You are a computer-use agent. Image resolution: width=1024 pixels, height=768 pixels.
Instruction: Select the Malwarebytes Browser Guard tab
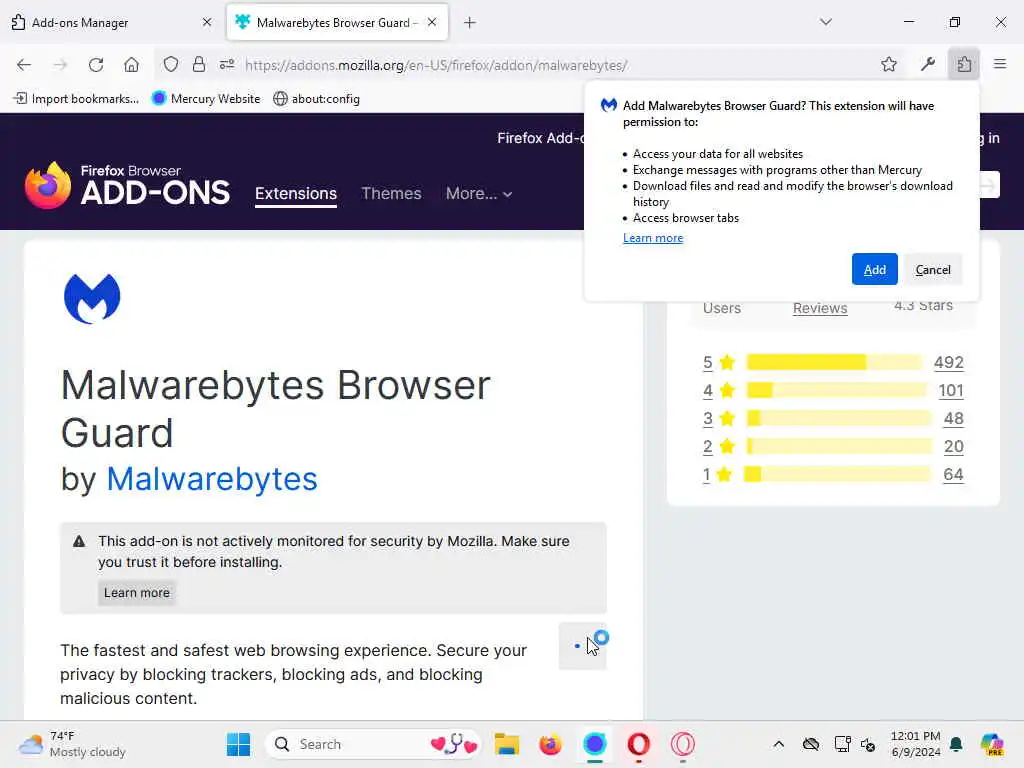337,23
